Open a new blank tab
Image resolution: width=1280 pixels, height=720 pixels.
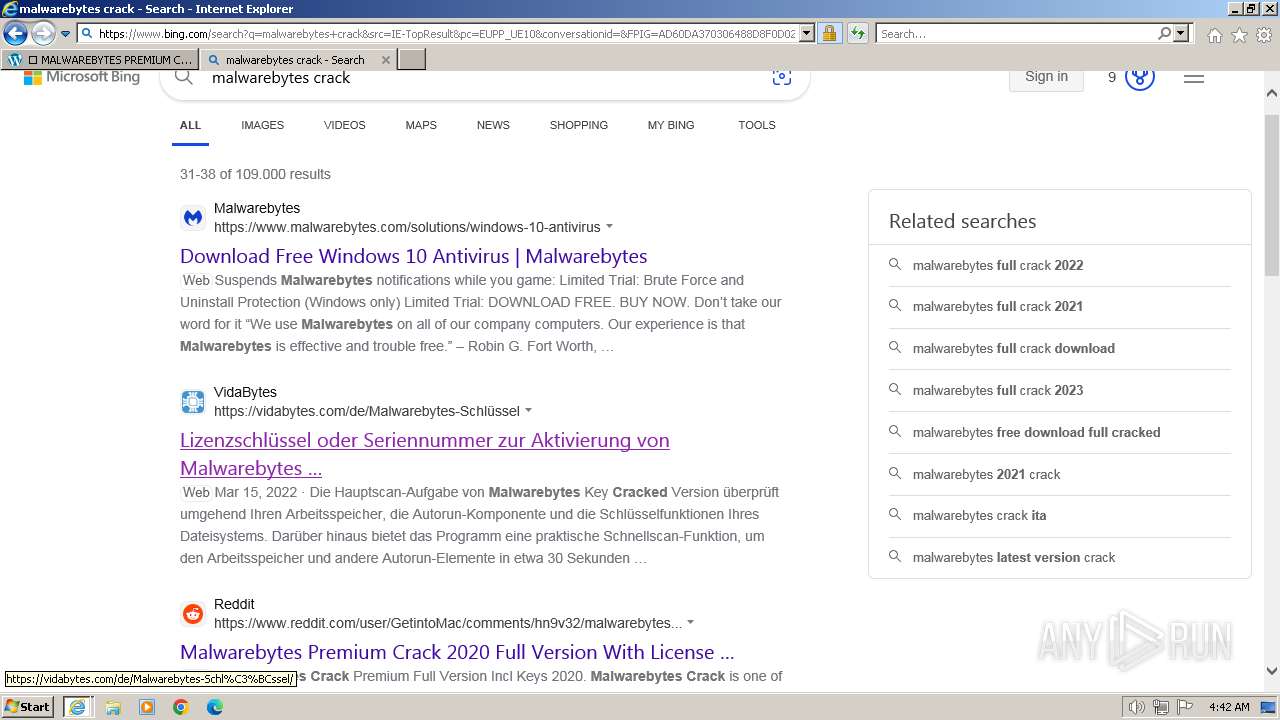pos(412,60)
